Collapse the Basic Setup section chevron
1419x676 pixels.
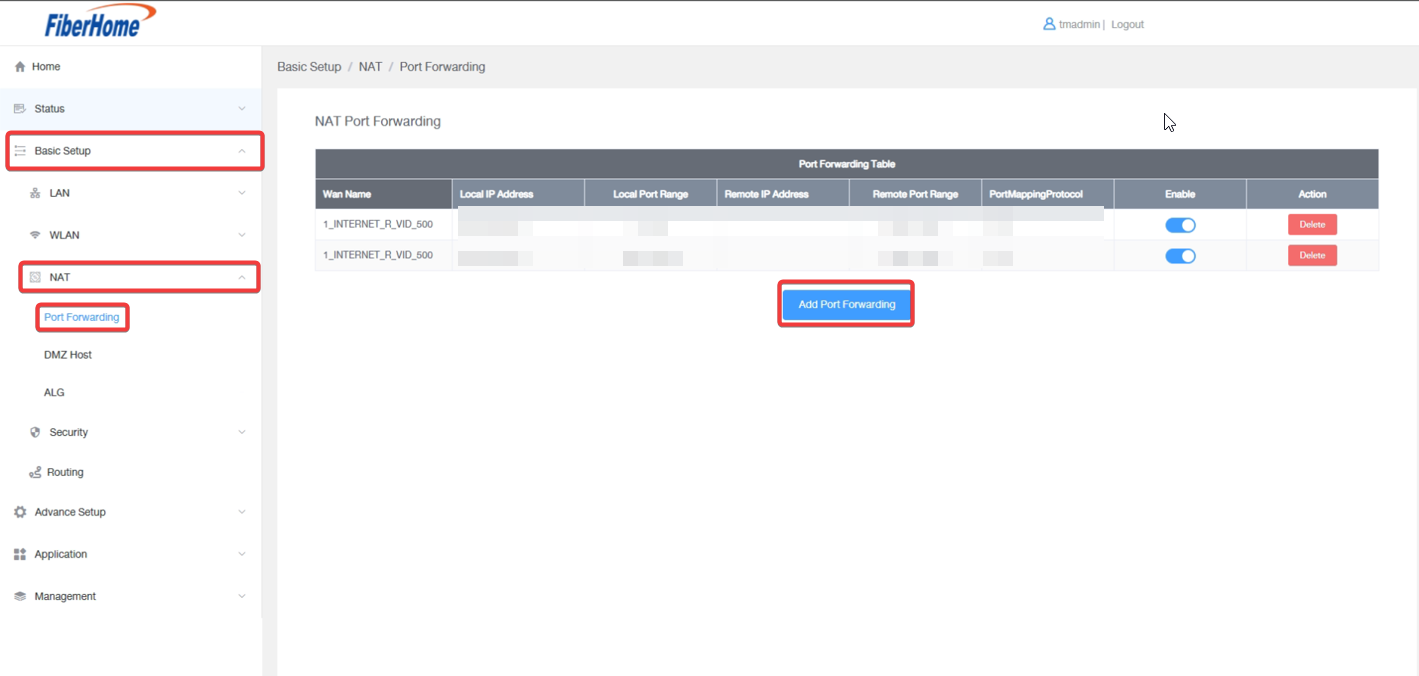coord(241,151)
